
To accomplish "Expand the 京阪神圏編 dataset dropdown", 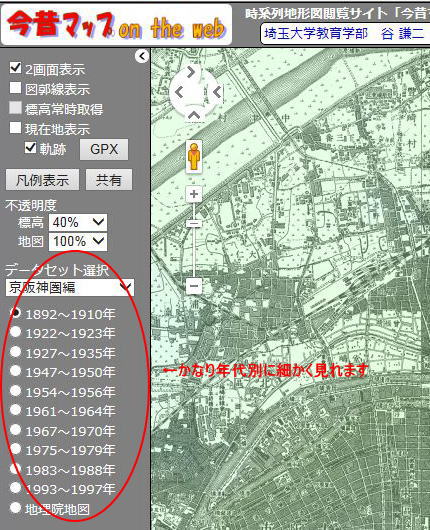I will [x=70, y=288].
